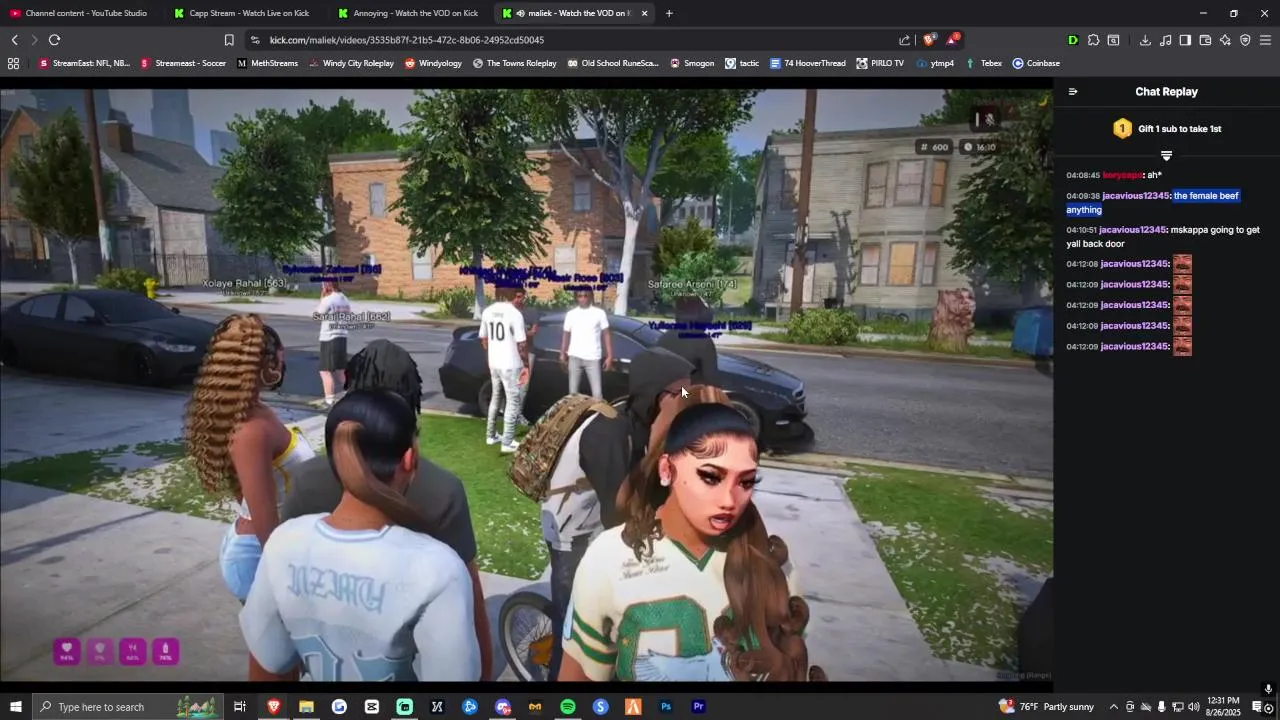Open Coinbase bookmark
The height and width of the screenshot is (720, 1280).
click(x=1036, y=63)
